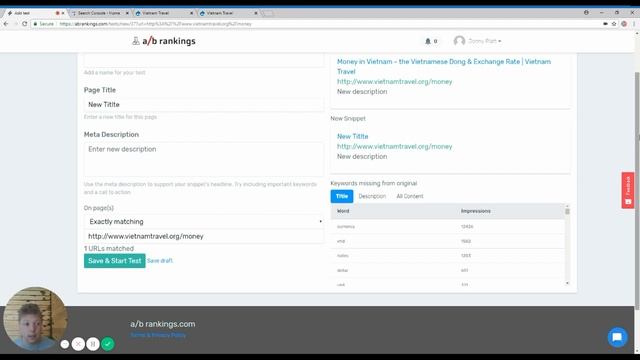Click the Meta Description text area

[204, 159]
